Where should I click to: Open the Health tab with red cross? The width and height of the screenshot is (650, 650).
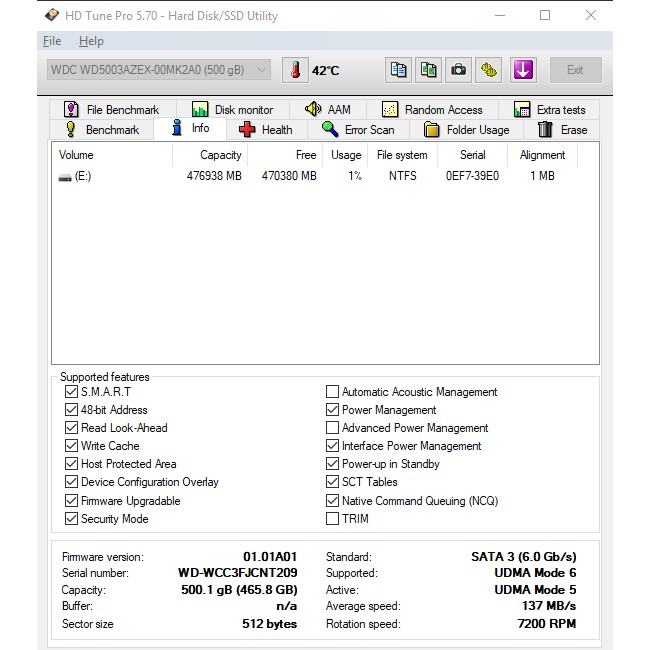point(266,130)
